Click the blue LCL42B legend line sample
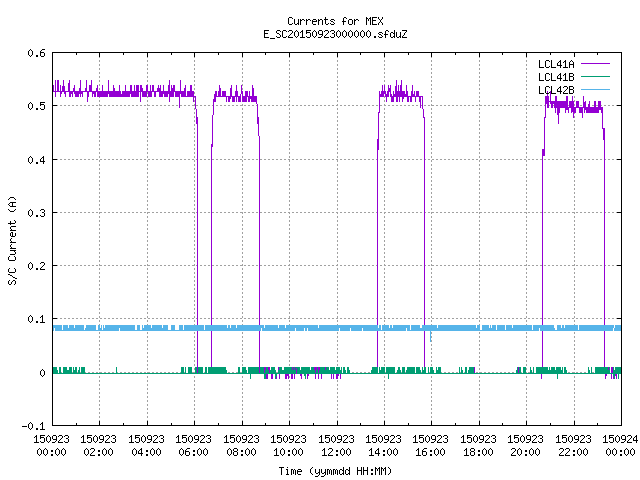This screenshot has width=640, height=480. click(595, 90)
